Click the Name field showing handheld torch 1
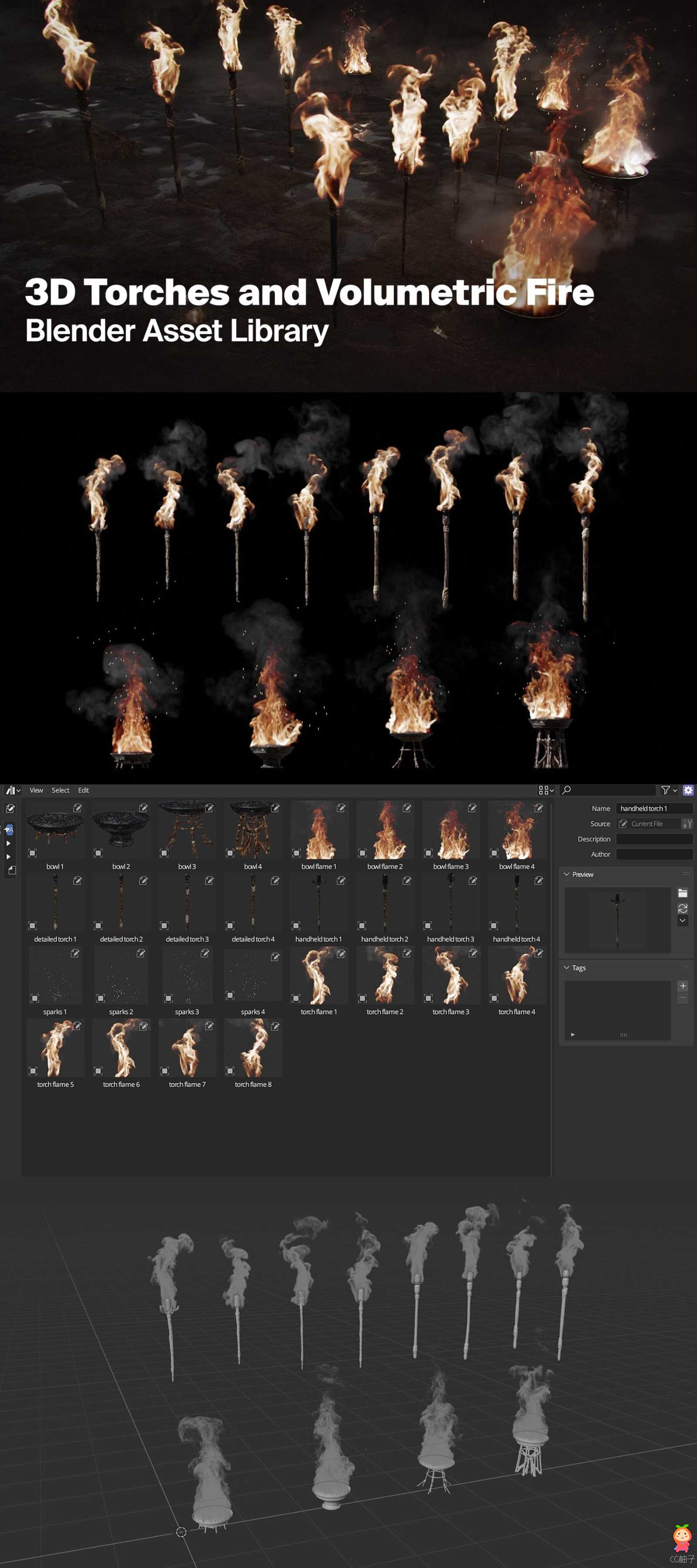Image resolution: width=697 pixels, height=1568 pixels. pyautogui.click(x=654, y=808)
